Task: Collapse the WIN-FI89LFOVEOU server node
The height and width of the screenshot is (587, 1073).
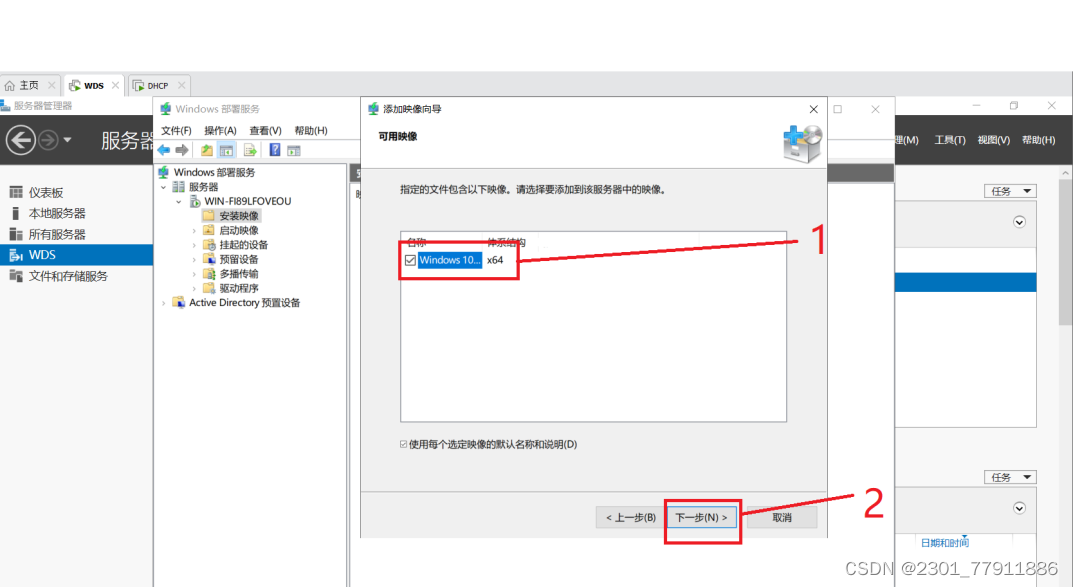Action: pyautogui.click(x=179, y=201)
